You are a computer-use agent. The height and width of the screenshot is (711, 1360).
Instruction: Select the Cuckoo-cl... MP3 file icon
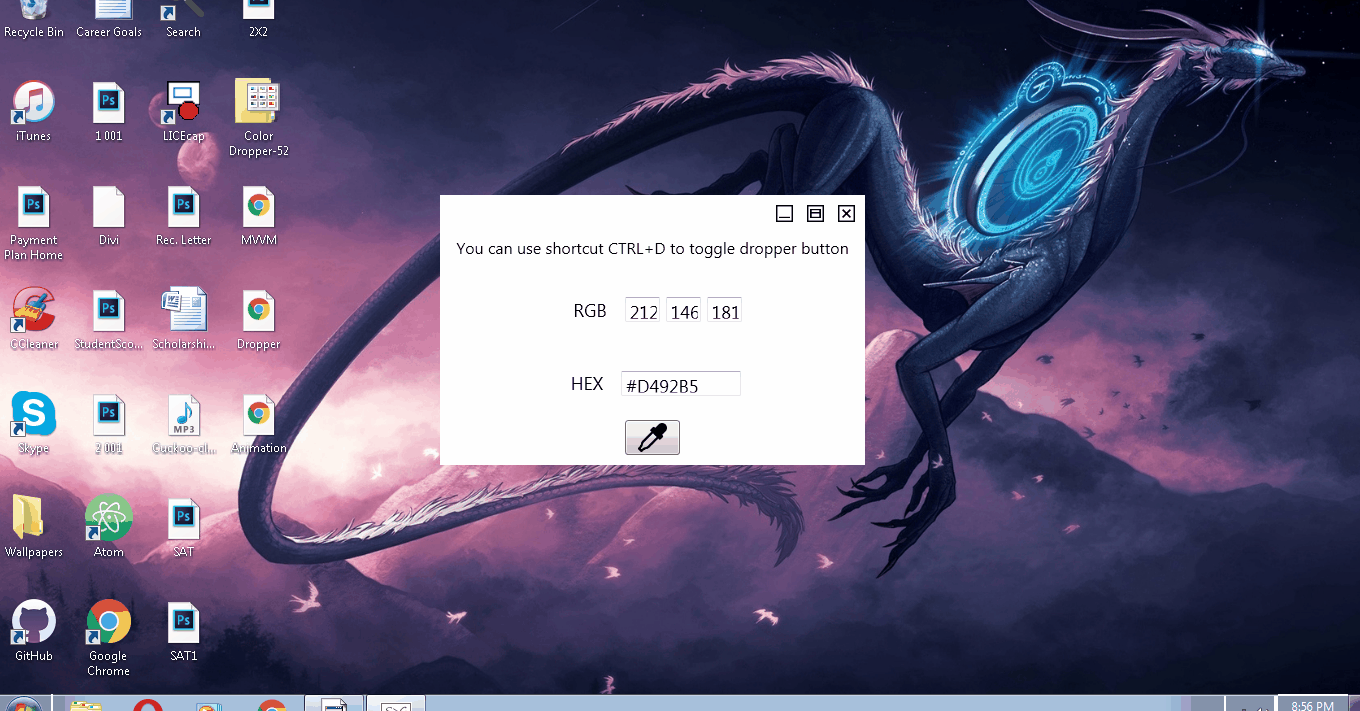[183, 424]
